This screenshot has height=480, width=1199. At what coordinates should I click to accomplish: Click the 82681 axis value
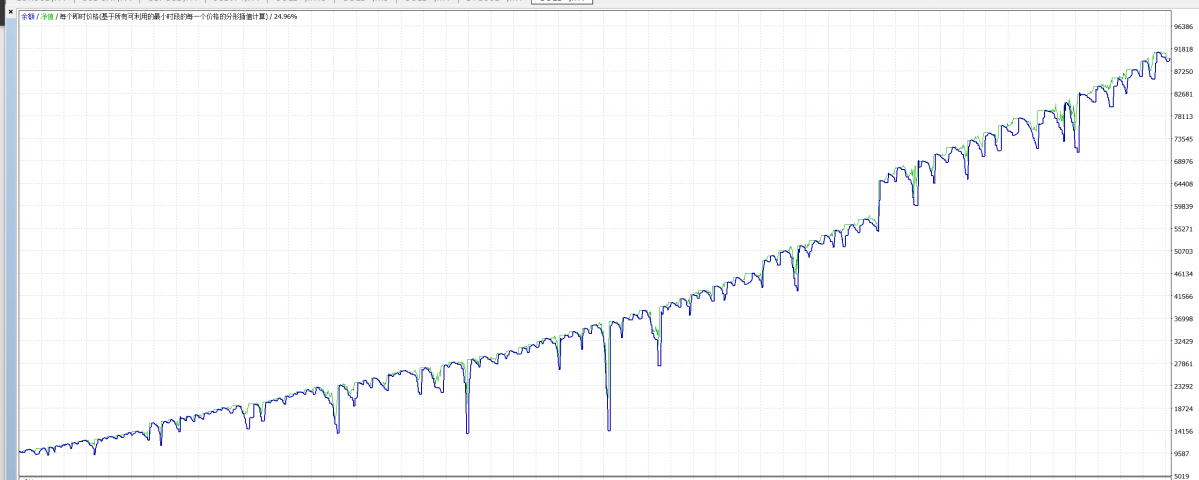(x=1183, y=94)
